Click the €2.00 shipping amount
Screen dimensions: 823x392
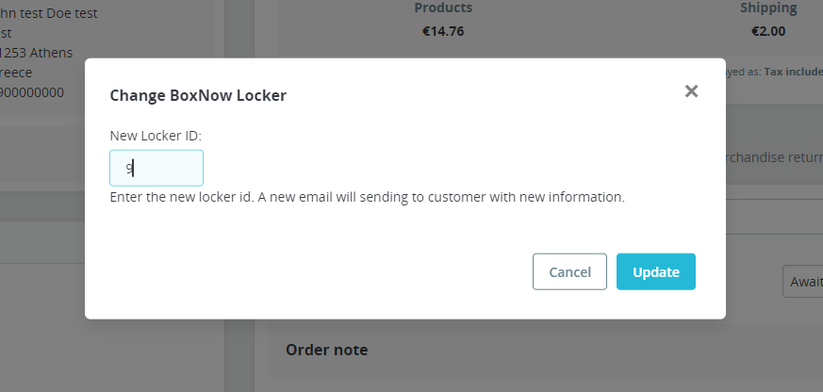coord(768,31)
